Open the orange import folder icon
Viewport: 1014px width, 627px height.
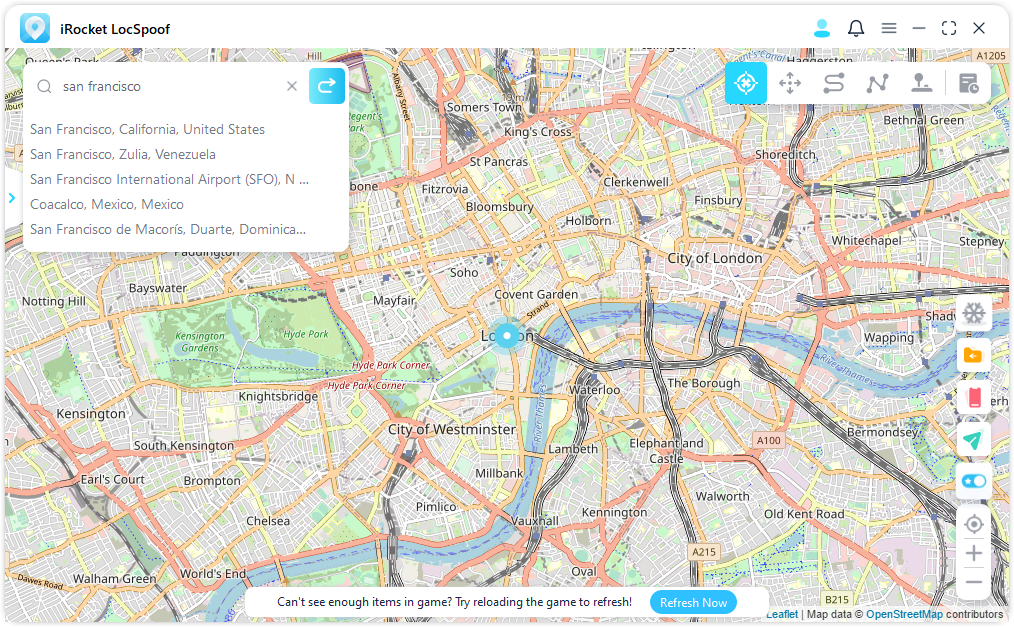(974, 356)
